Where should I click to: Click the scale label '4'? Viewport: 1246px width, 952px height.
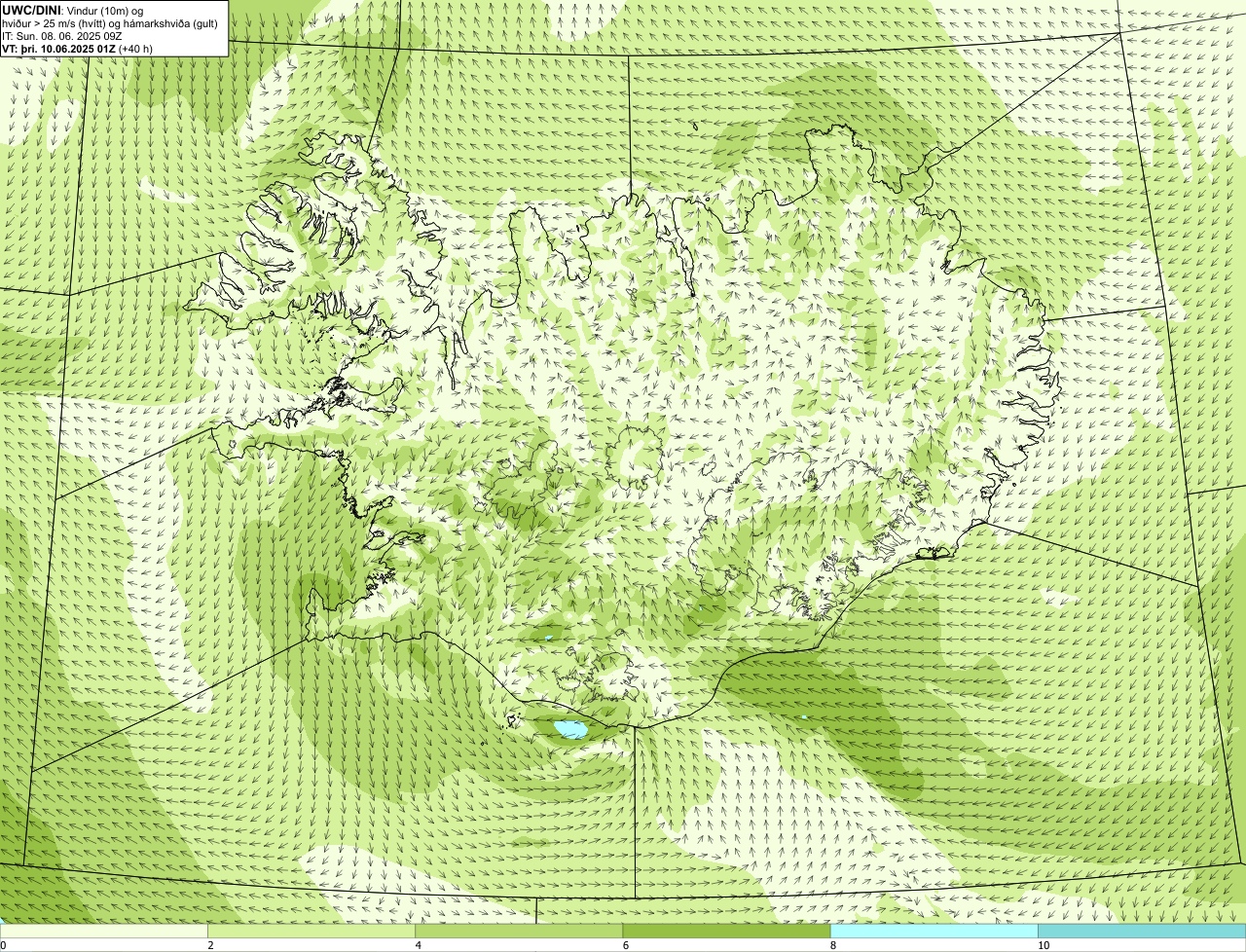click(418, 945)
